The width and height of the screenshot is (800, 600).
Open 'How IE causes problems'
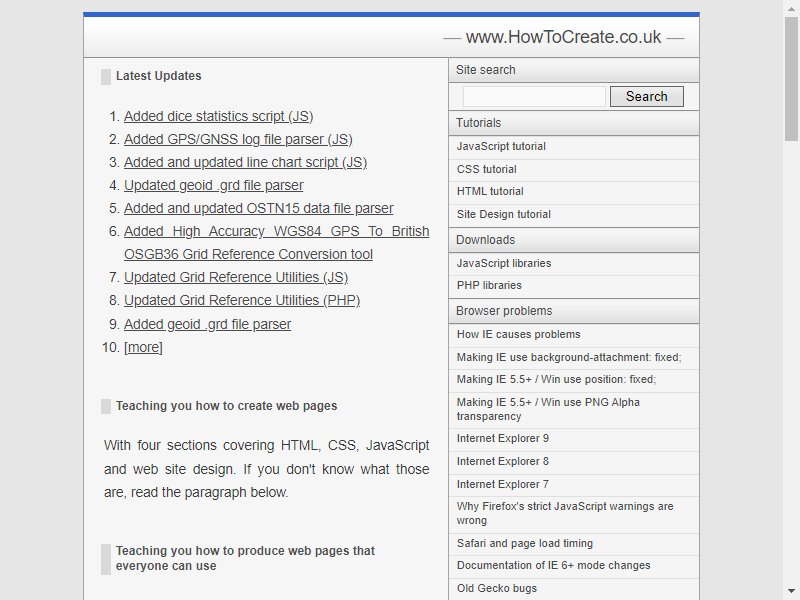[574, 334]
